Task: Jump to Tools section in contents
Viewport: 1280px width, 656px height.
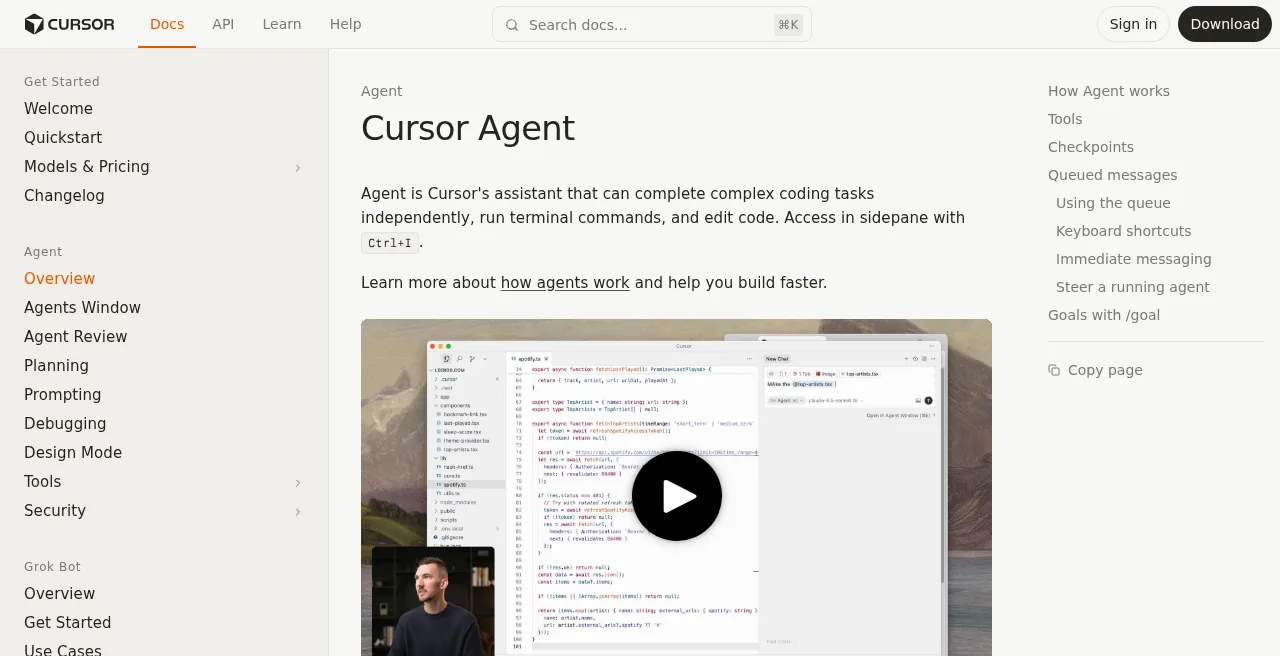Action: click(1065, 119)
